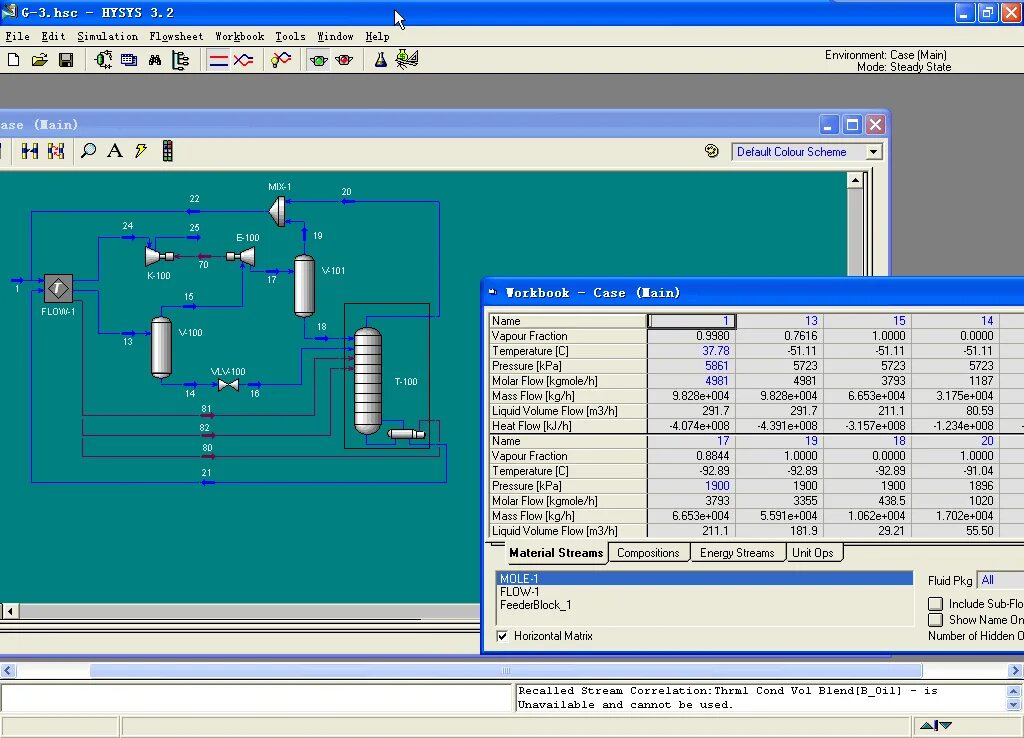Click main window horizontal scrollbar right arrow
This screenshot has width=1024, height=738.
(x=1015, y=670)
